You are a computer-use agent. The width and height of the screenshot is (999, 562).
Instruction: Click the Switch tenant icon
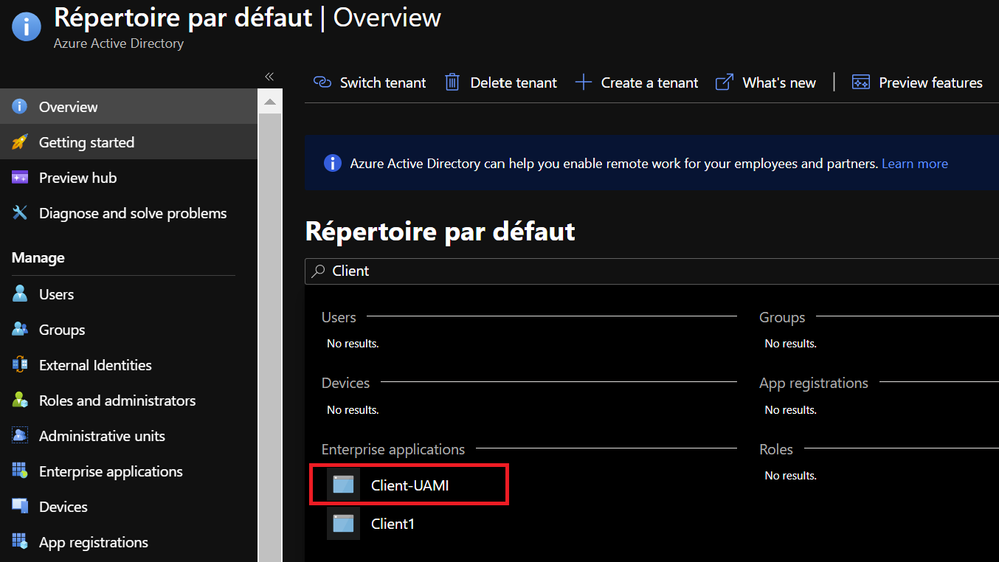click(322, 82)
